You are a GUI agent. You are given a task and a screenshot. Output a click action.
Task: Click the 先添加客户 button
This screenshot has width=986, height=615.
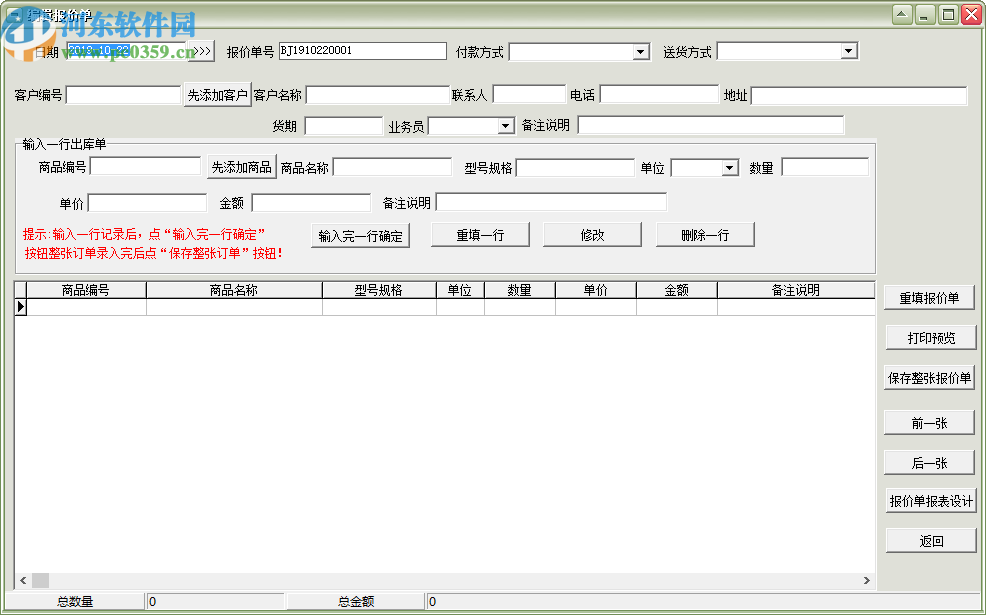[218, 95]
